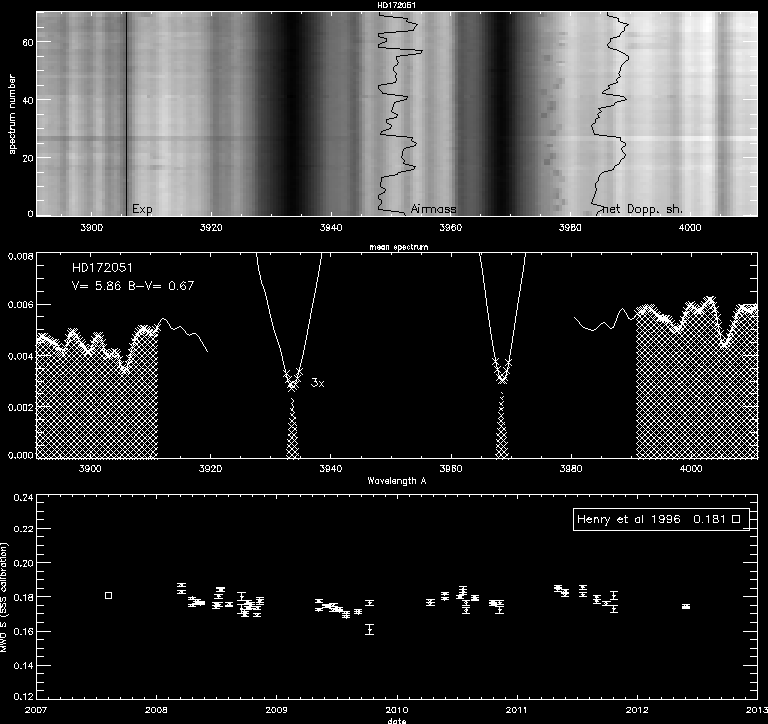
Task: Click the 'Exp' curve label
Action: tap(142, 209)
